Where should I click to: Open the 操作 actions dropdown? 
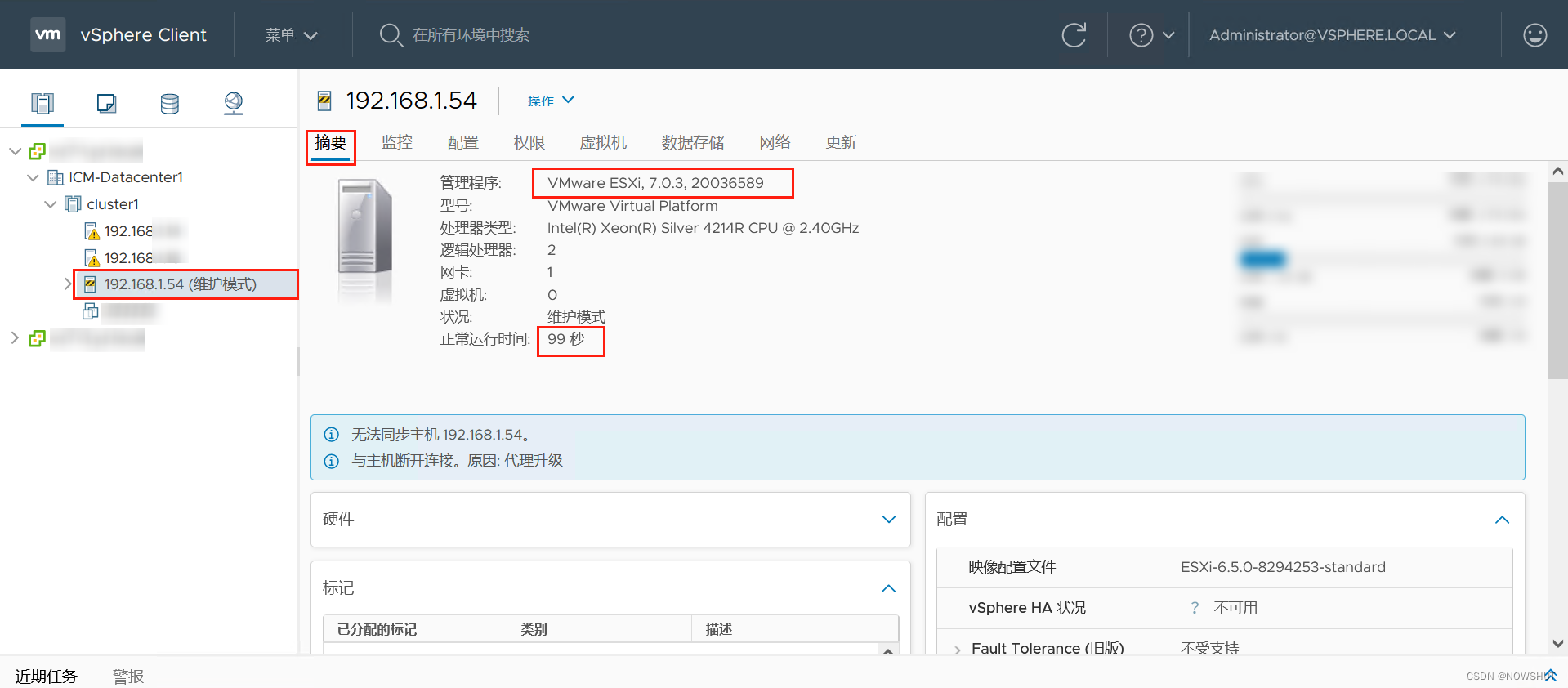coord(552,101)
